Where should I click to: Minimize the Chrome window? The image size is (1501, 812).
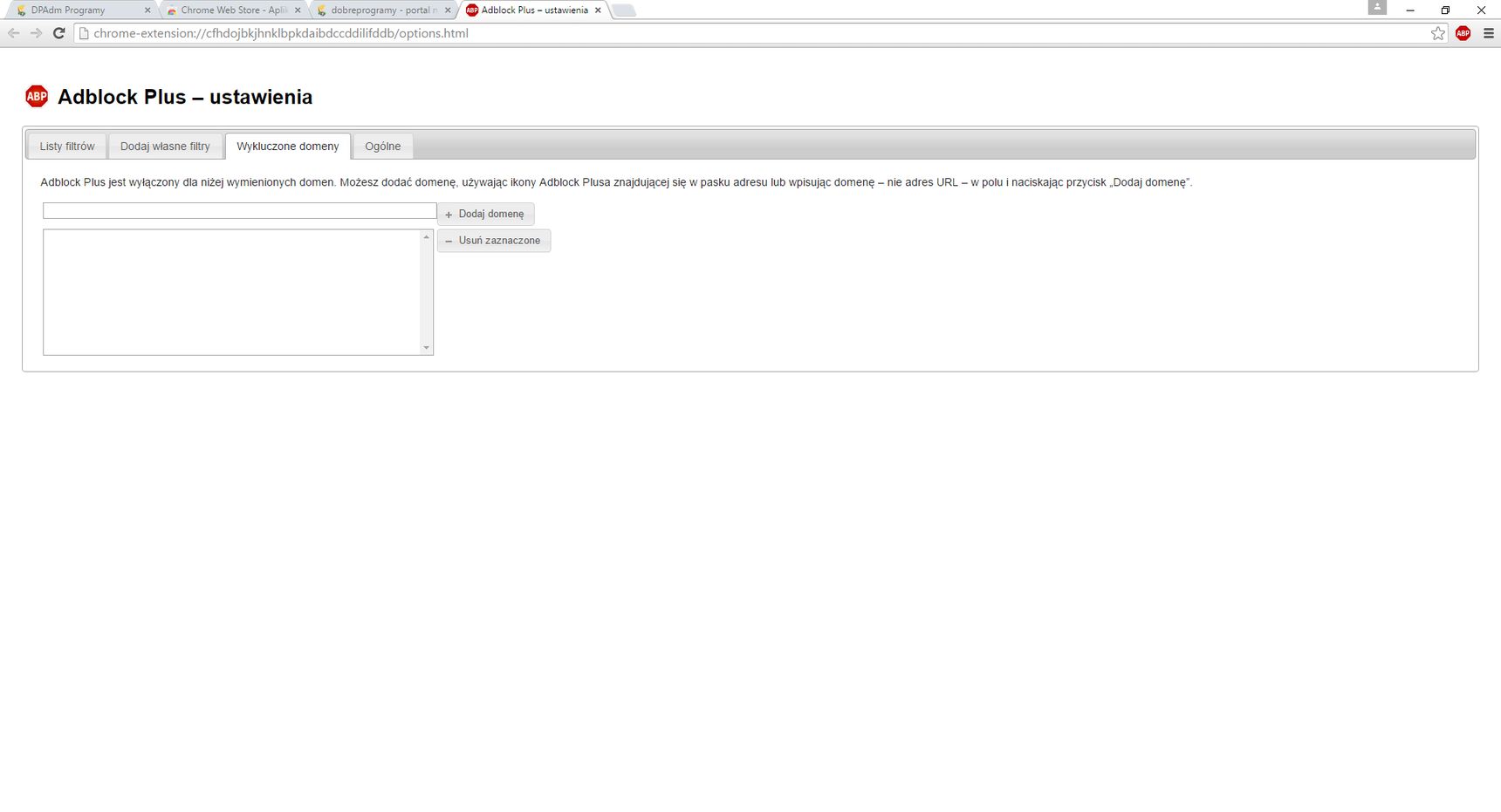pyautogui.click(x=1409, y=10)
